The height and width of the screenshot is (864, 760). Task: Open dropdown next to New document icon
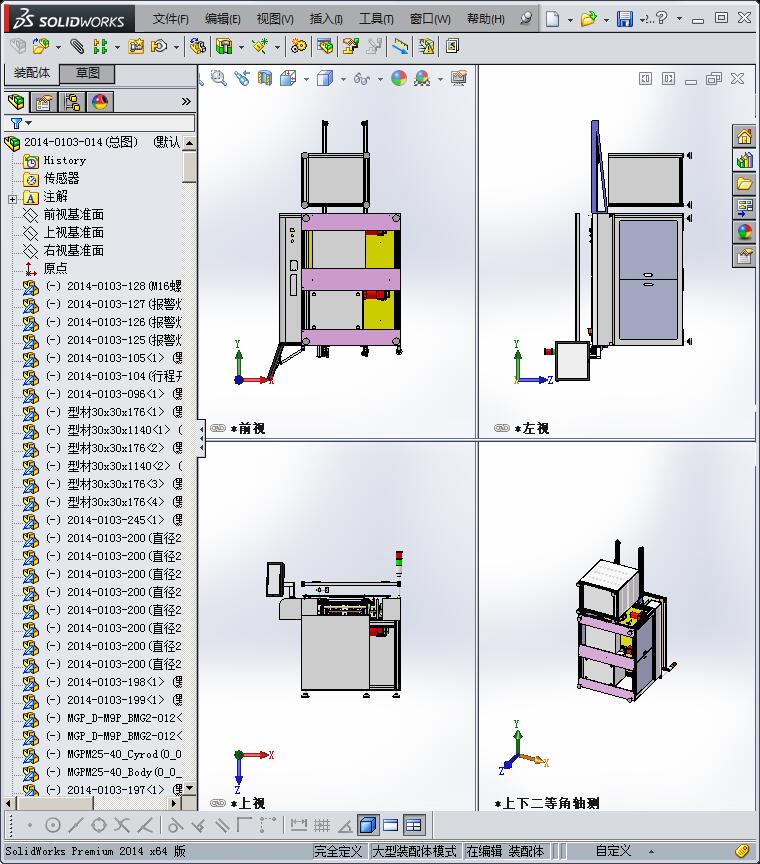tap(570, 20)
